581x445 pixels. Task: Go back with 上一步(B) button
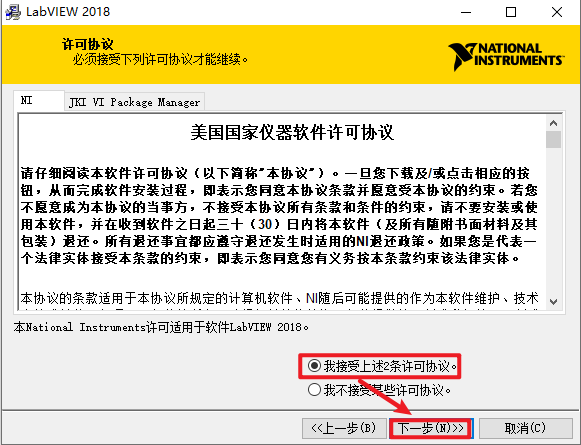point(344,428)
